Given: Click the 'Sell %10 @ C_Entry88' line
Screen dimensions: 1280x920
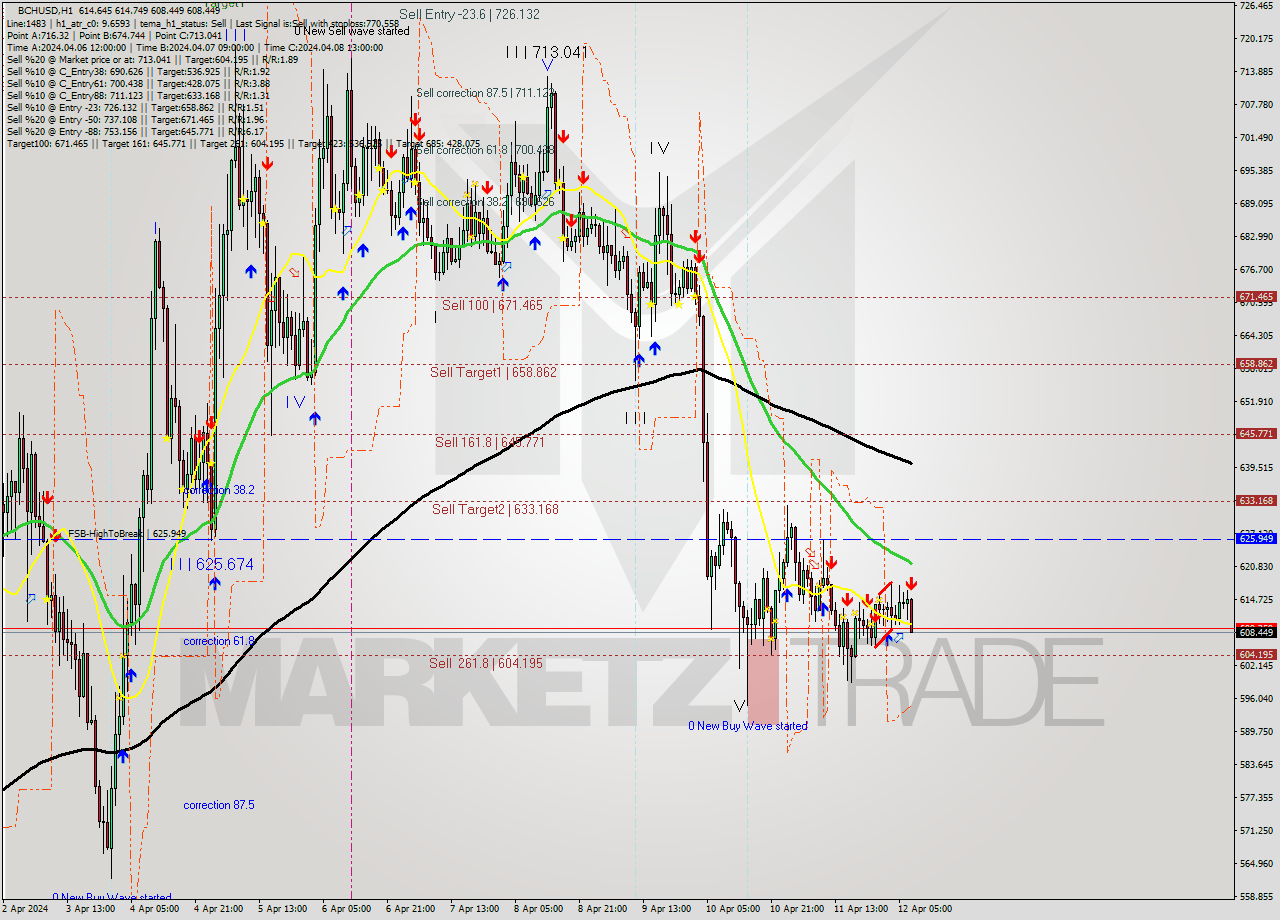Looking at the screenshot, I should point(138,96).
